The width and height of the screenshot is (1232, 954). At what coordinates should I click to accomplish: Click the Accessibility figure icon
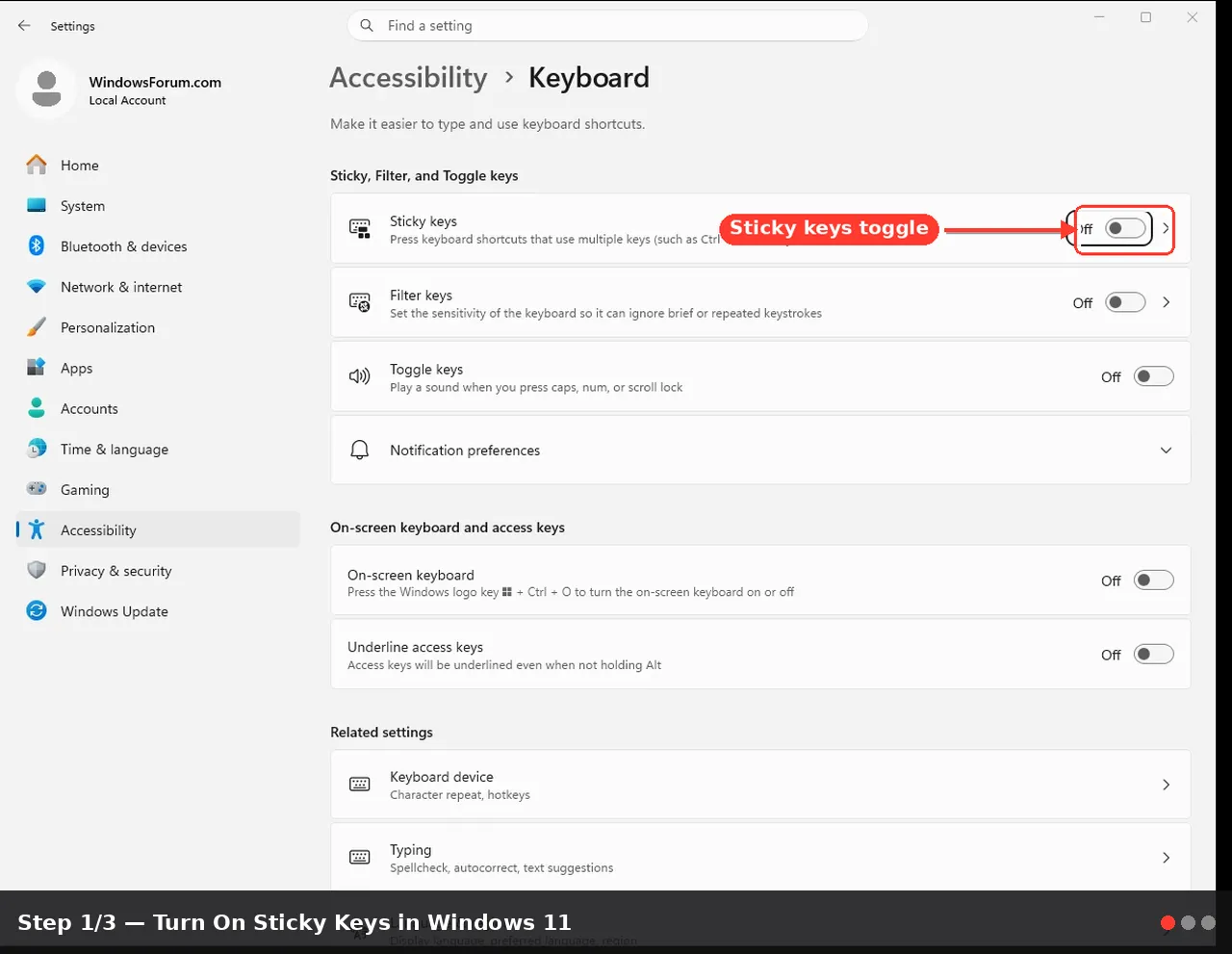click(37, 529)
